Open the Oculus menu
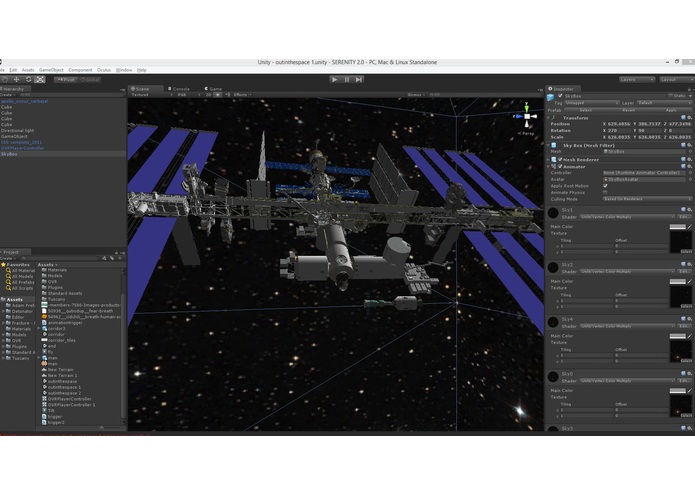The height and width of the screenshot is (494, 695). pos(104,70)
